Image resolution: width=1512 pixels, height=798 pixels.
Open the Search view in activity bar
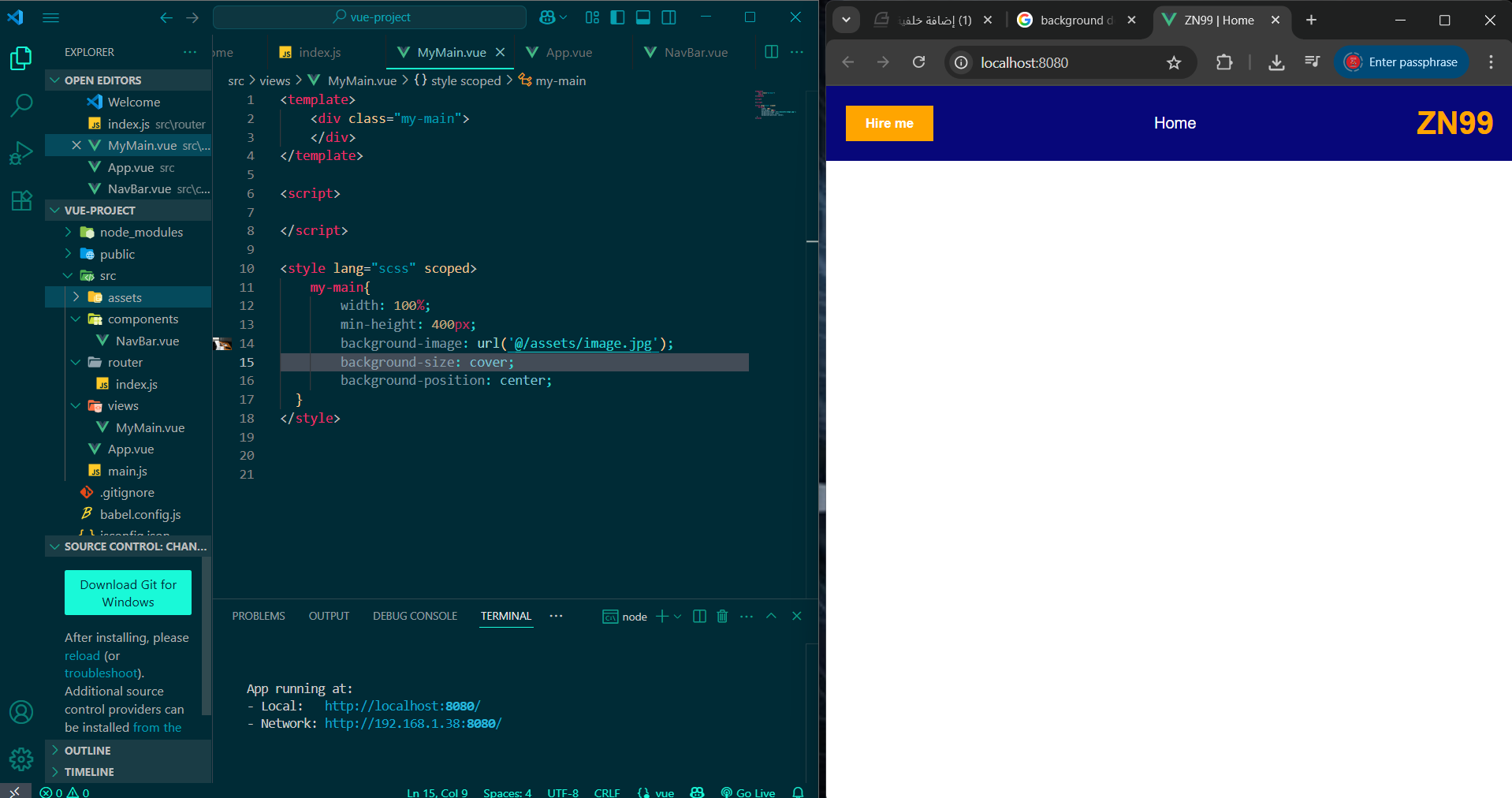point(21,105)
